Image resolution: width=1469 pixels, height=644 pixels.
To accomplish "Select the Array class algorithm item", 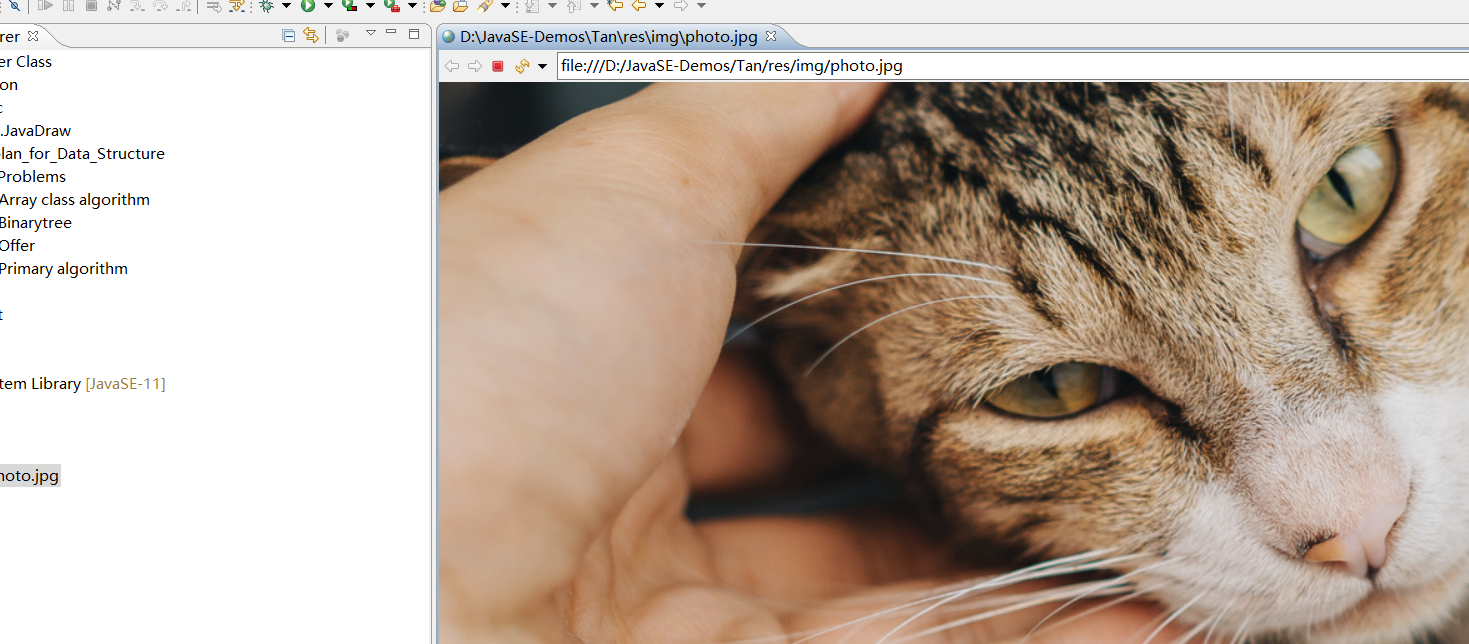I will 75,200.
